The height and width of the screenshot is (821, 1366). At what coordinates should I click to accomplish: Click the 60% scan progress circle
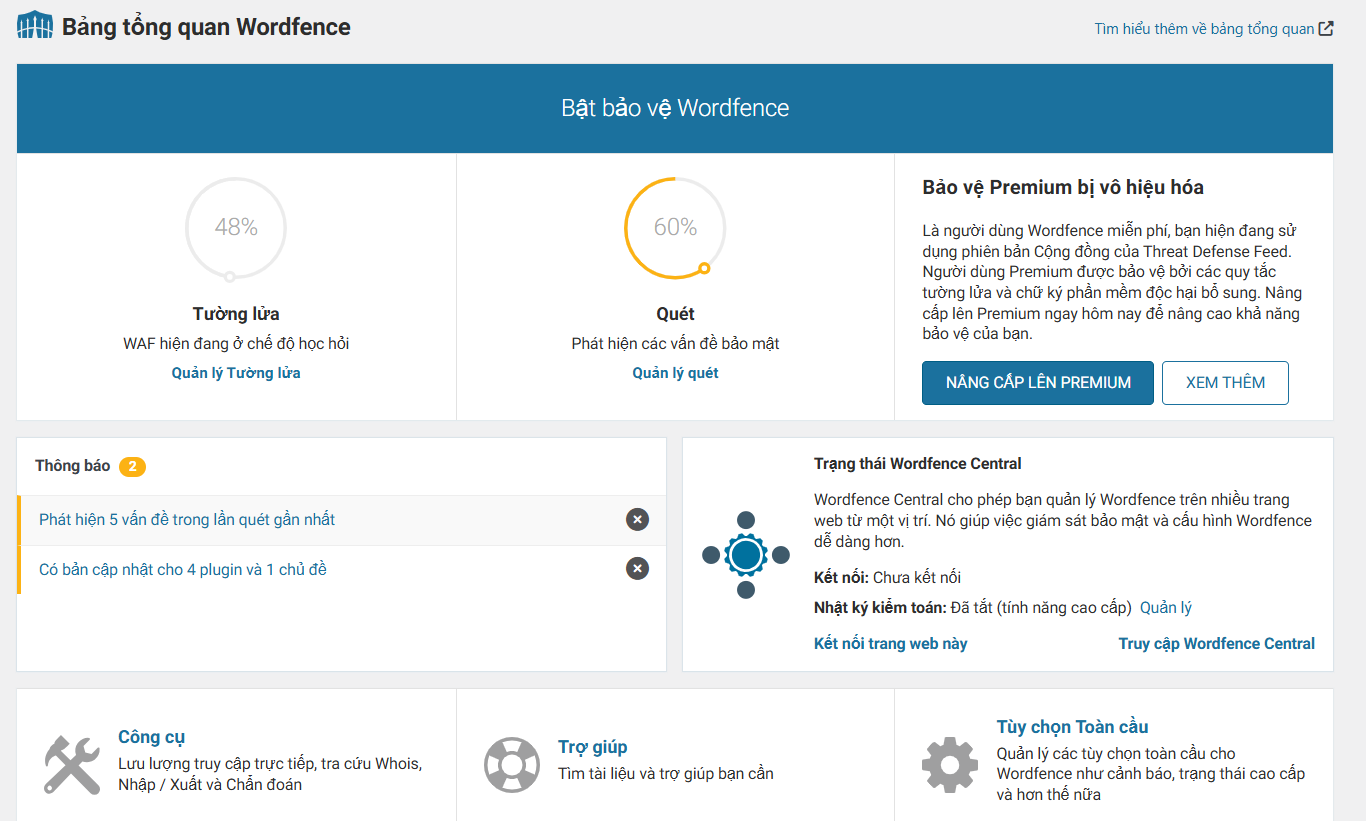[x=675, y=228]
